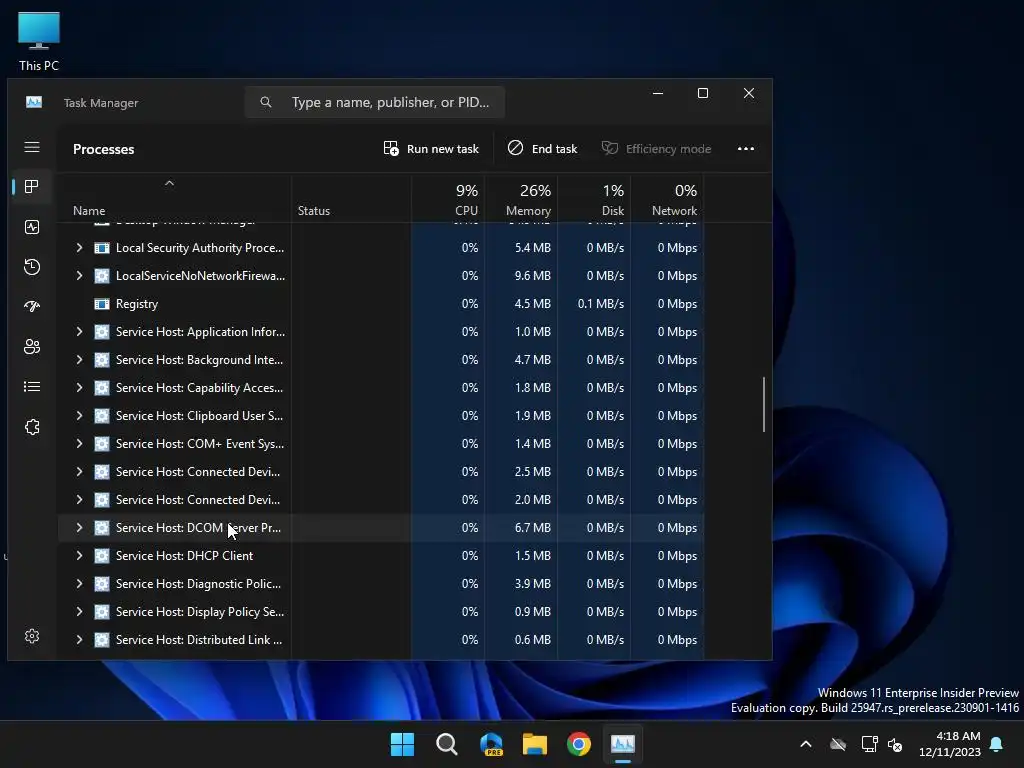Screen dimensions: 1024x768
Task: Open clock and date in taskbar
Action: tap(950, 744)
